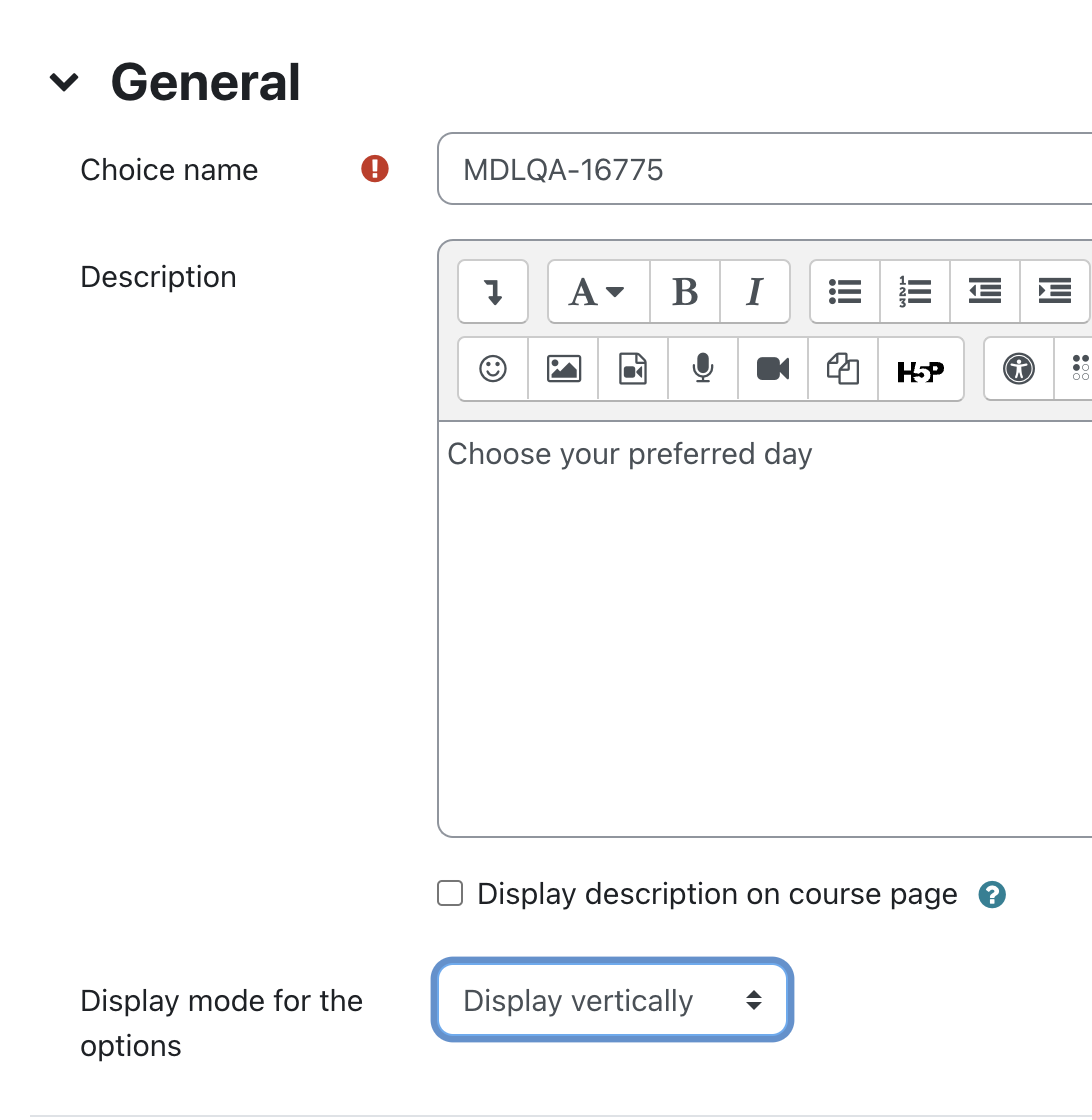Click the H5P insert button

[x=921, y=369]
